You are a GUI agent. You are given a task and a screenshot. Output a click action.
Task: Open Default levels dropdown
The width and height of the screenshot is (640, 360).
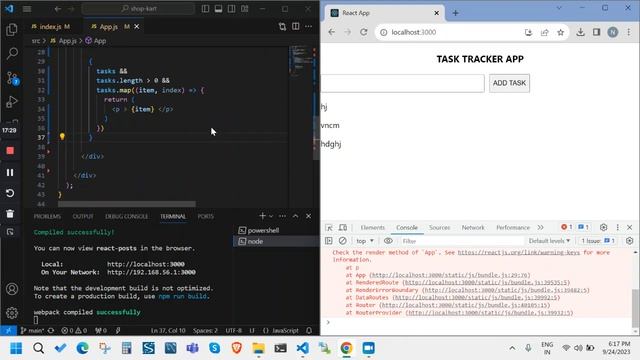pyautogui.click(x=549, y=241)
